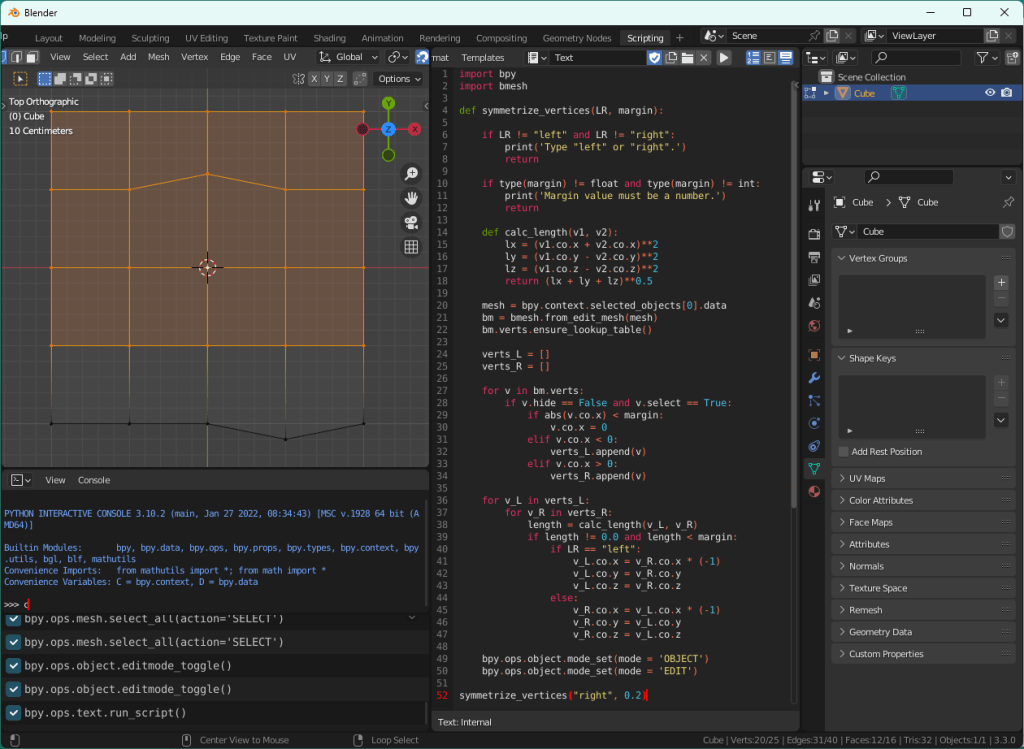The width and height of the screenshot is (1024, 749).
Task: Open the Templates menu in text editor
Action: [482, 58]
